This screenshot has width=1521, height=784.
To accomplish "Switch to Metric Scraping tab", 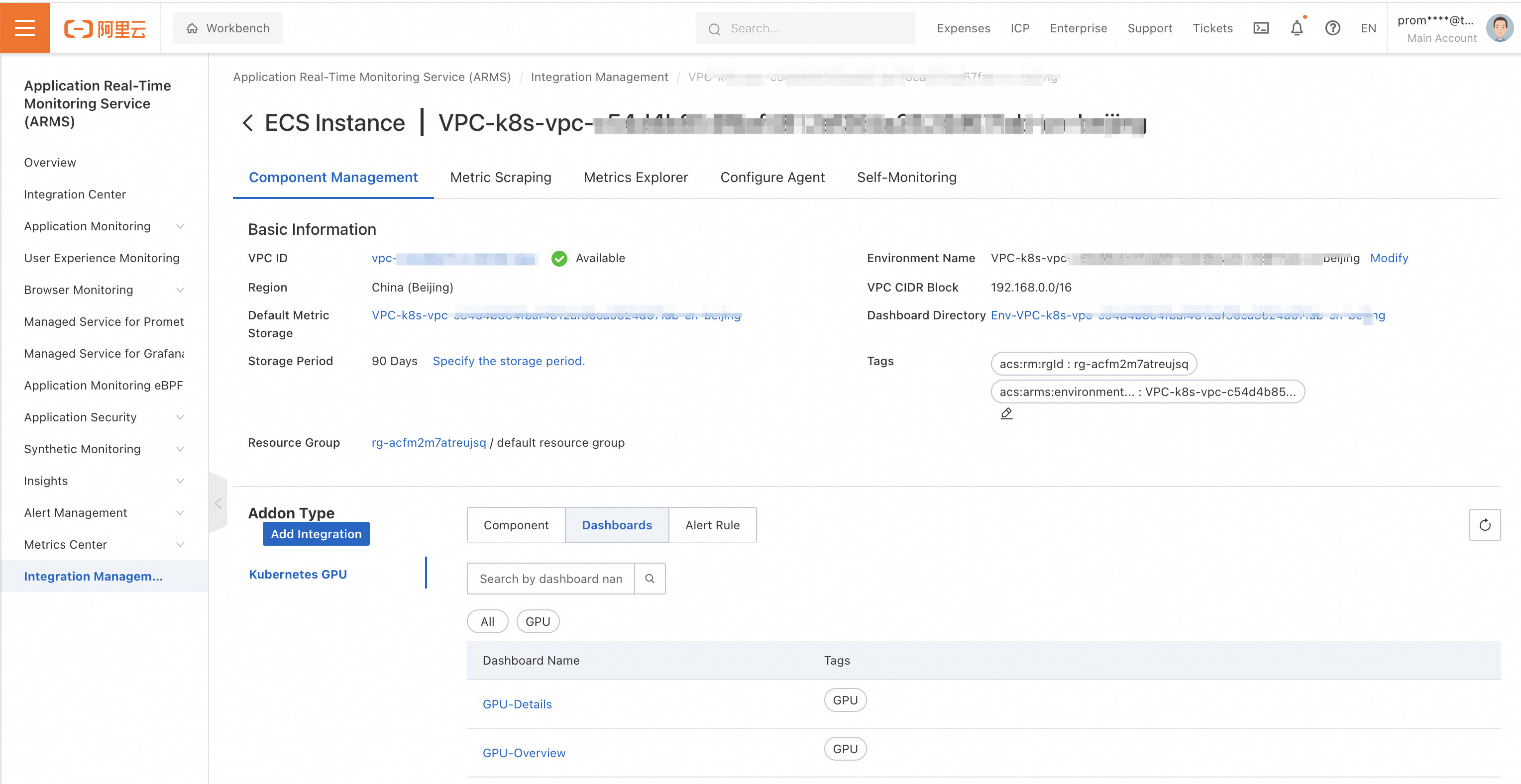I will 501,178.
